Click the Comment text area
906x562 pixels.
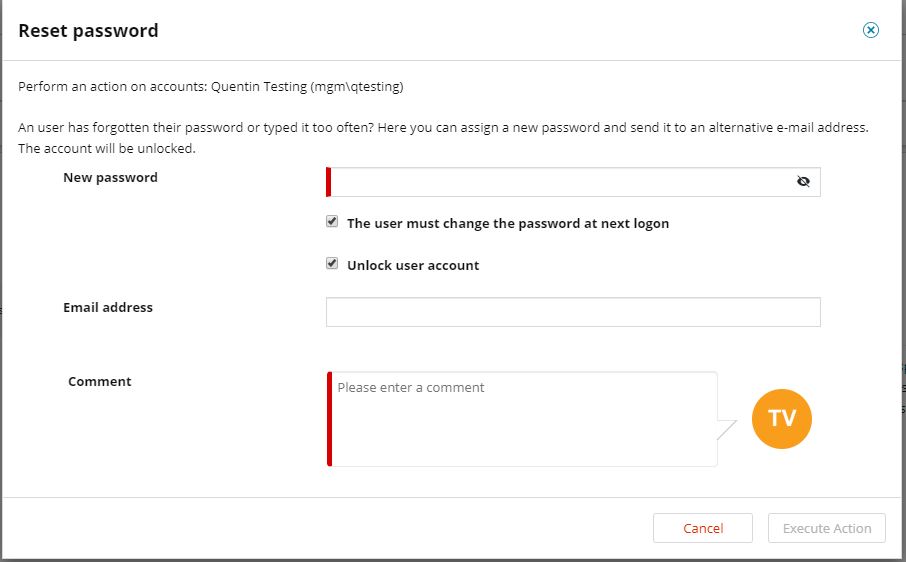[x=523, y=419]
